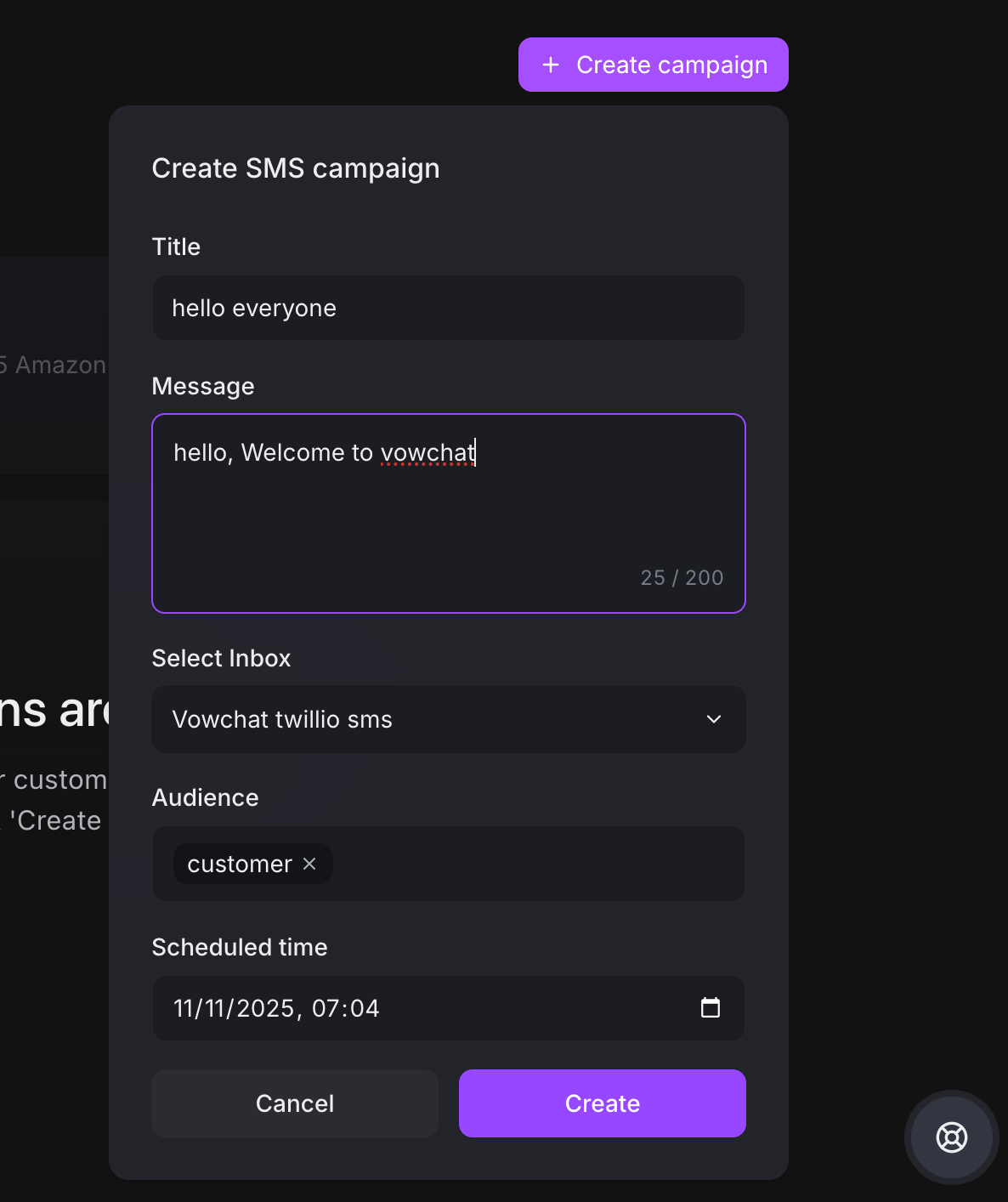Click the Create SMS campaign heading
This screenshot has height=1202, width=1008.
(296, 168)
